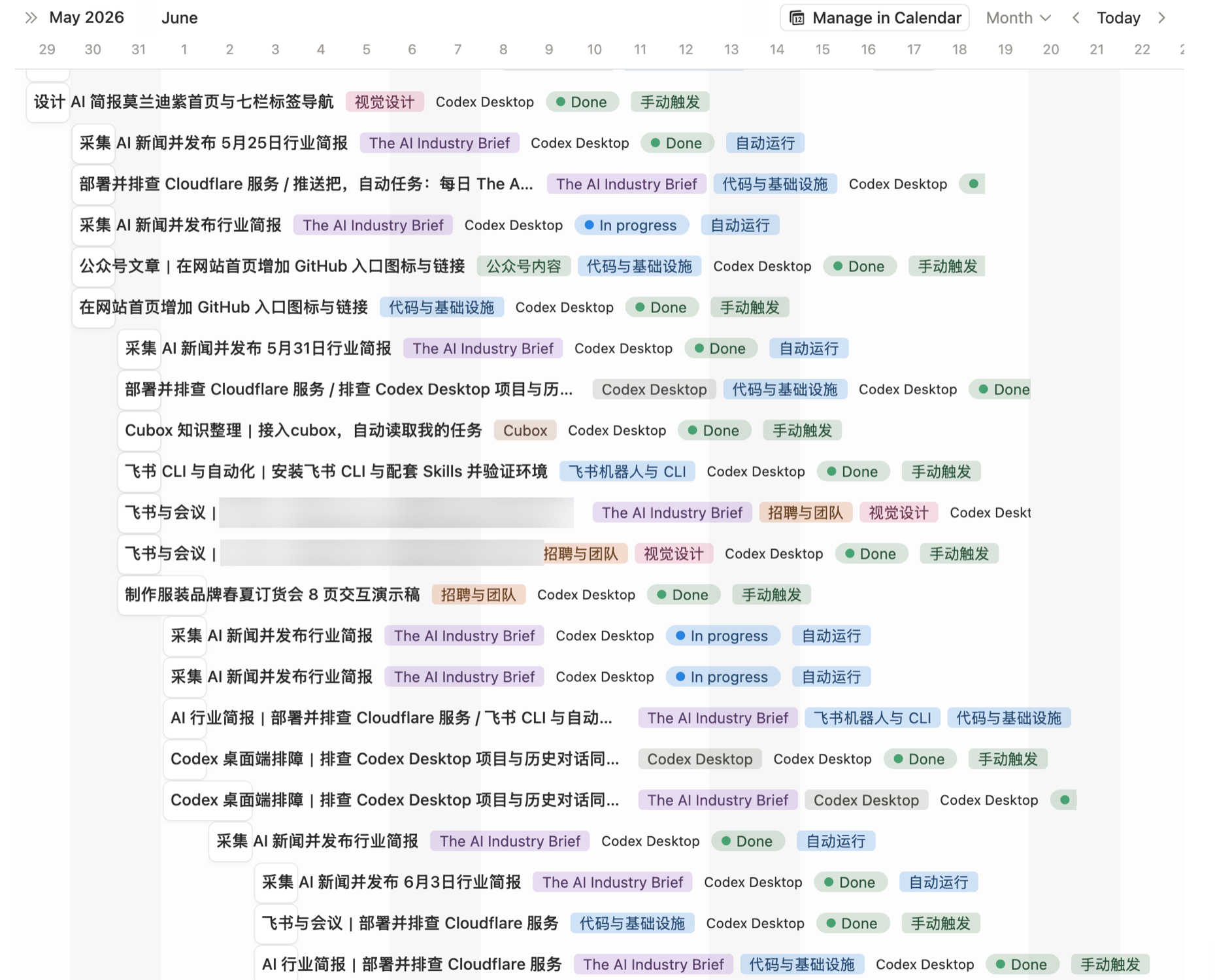Open 飞书与会议 | 部署并排查 Cloudflare 服务 task

[410, 923]
